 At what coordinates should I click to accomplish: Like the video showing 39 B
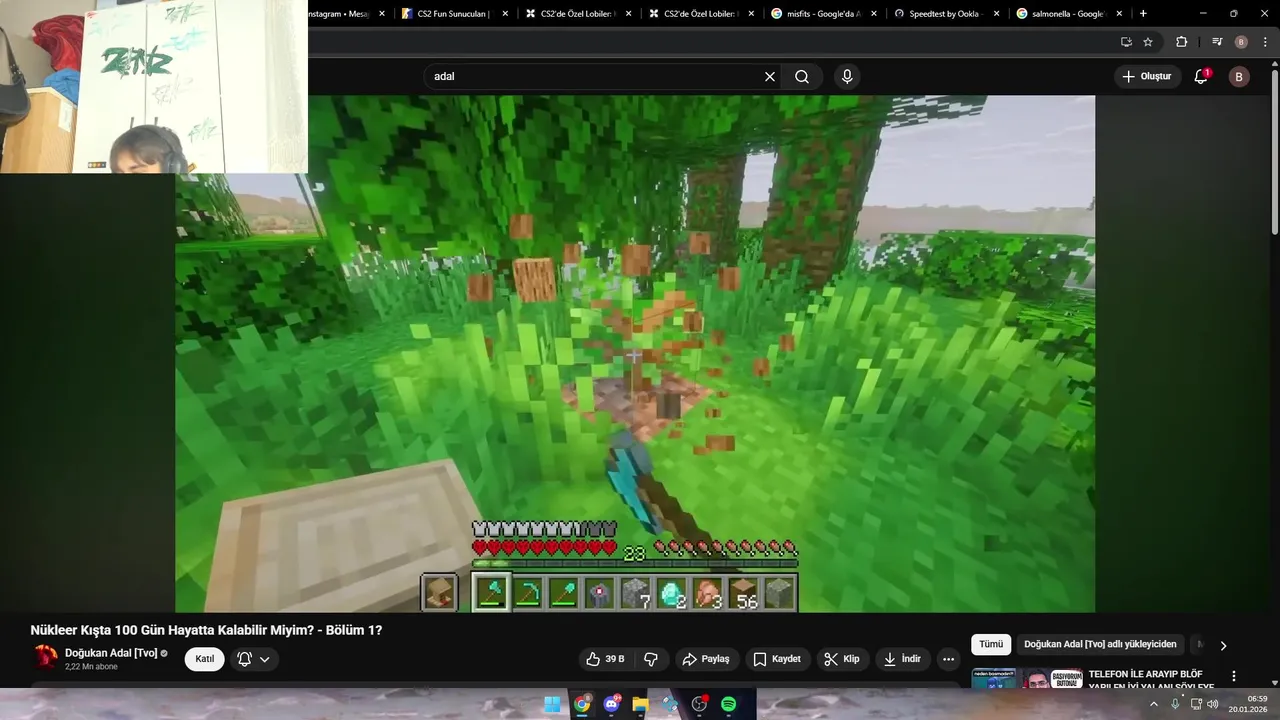(x=605, y=659)
